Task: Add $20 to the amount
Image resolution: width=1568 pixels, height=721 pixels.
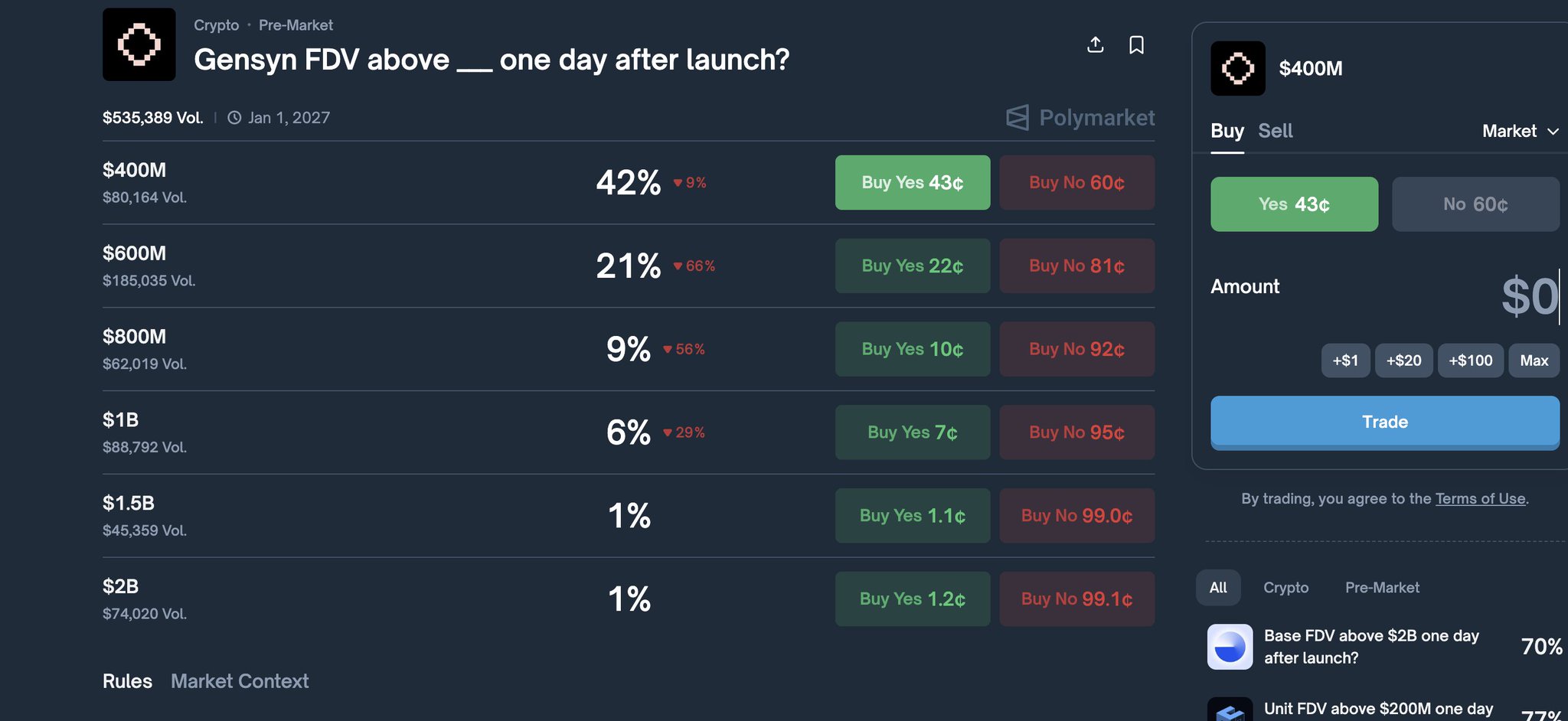Action: (1403, 360)
